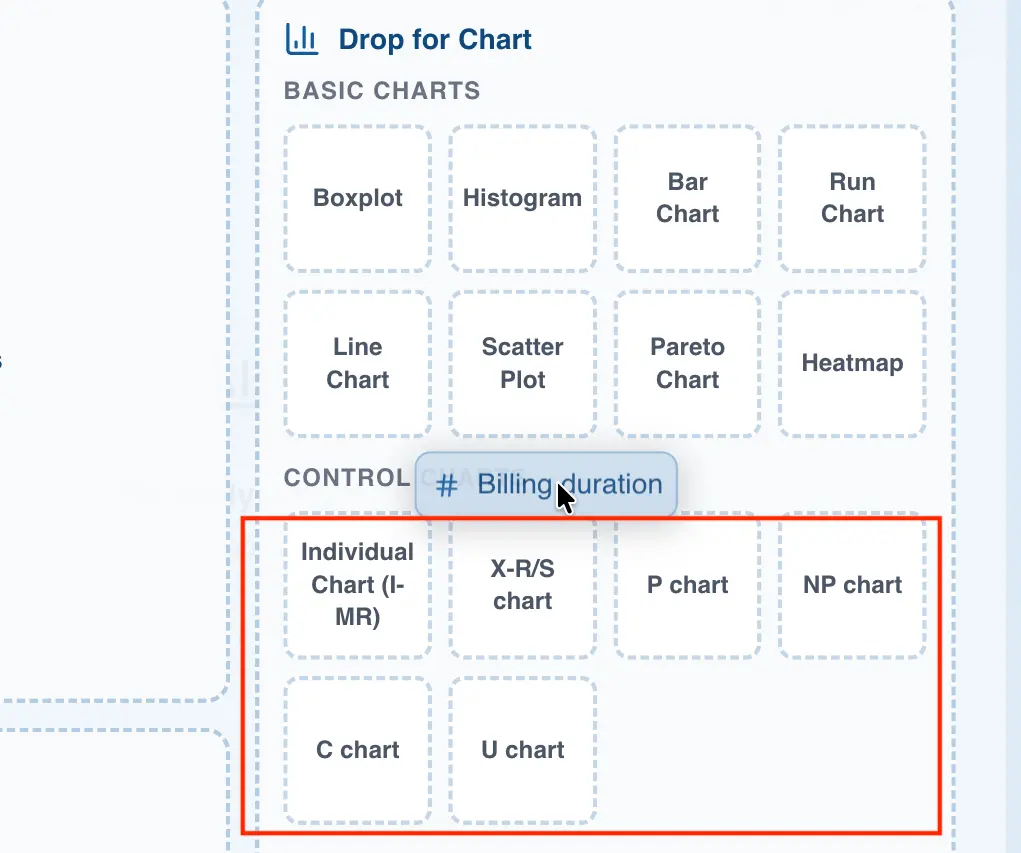Select the Line Chart option
The height and width of the screenshot is (853, 1021).
click(x=357, y=363)
